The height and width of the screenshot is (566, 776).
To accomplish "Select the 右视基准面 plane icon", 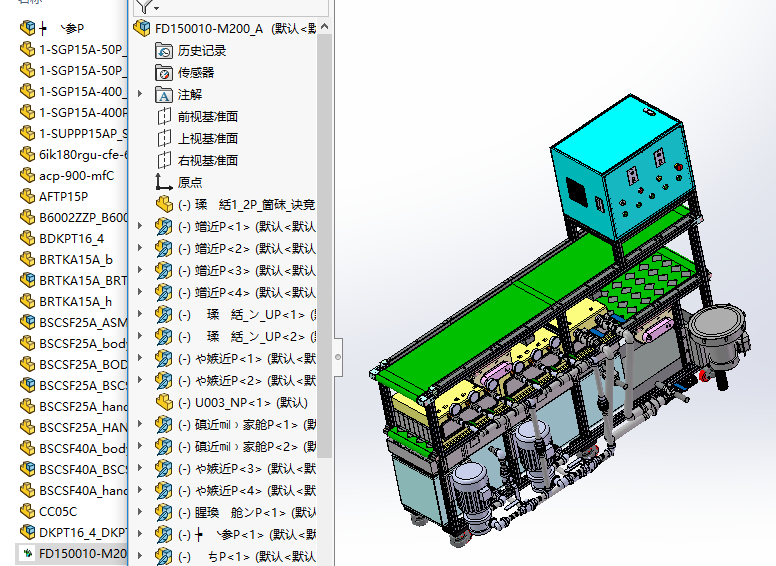I will tap(164, 160).
